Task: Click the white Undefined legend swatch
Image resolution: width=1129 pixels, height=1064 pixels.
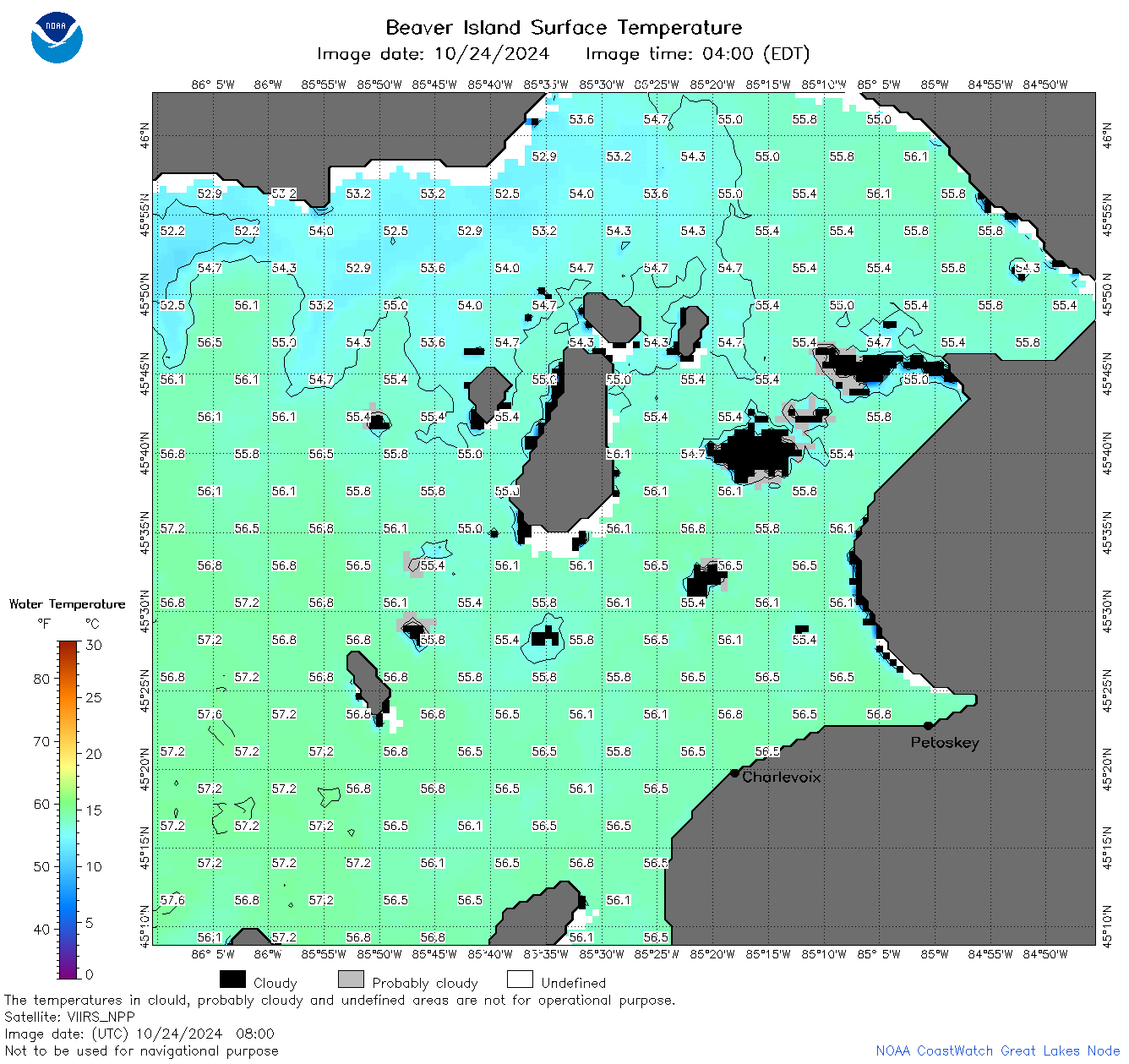Action: pos(520,979)
